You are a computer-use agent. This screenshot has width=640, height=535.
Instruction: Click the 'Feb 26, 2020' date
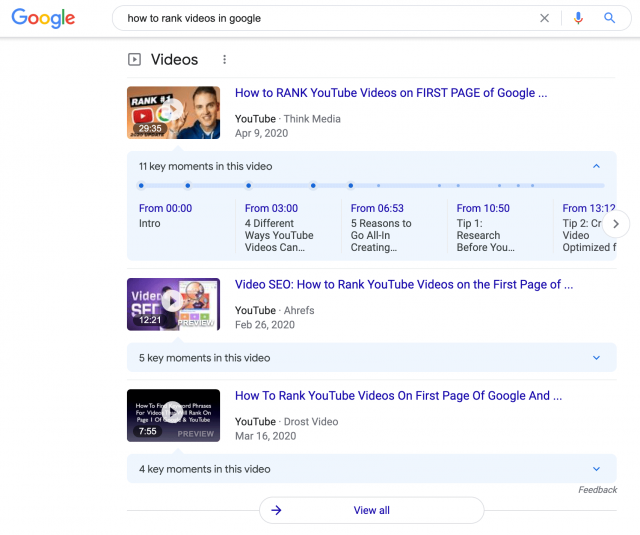(265, 325)
